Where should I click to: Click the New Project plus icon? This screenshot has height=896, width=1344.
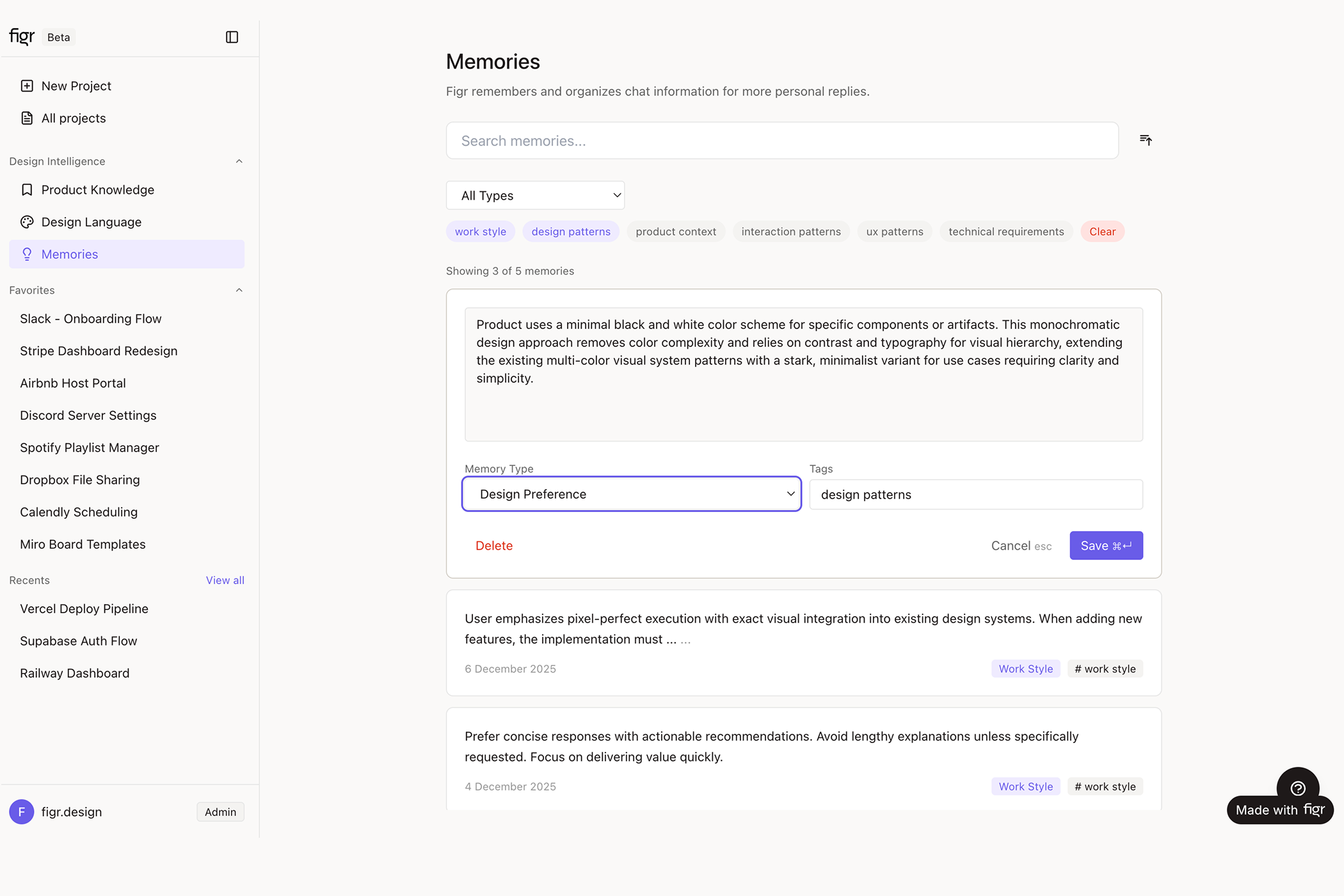[x=27, y=86]
